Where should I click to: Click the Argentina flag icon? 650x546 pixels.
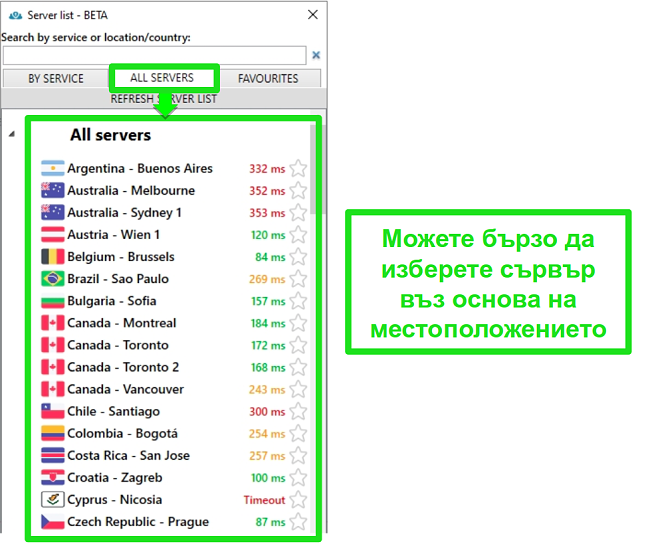pyautogui.click(x=53, y=168)
